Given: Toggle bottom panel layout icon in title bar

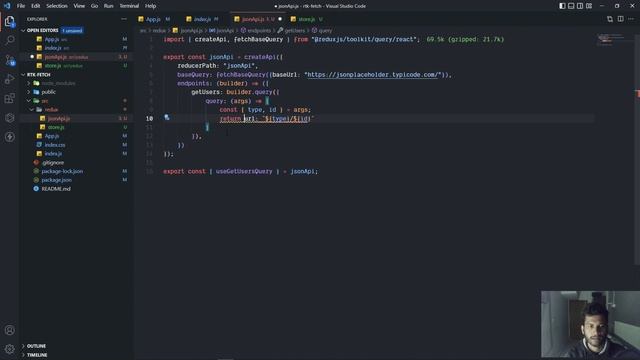Looking at the screenshot, I should click(x=571, y=6).
